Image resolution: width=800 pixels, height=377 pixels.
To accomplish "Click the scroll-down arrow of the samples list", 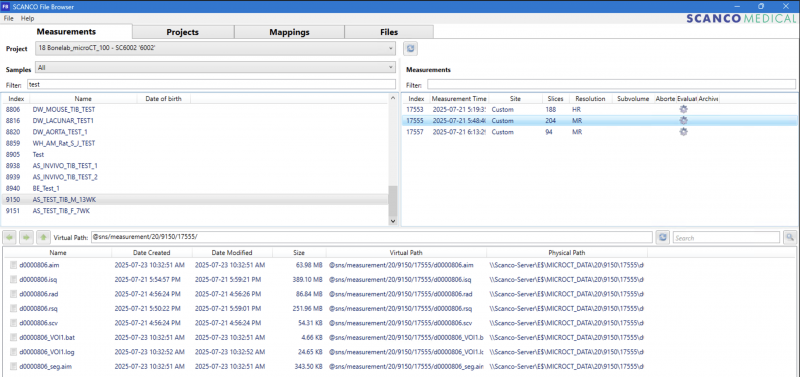I will 392,221.
